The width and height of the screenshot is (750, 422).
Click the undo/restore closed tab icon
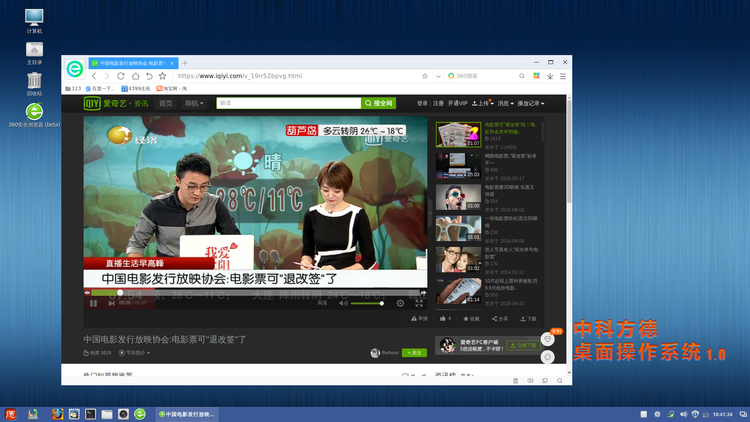click(x=149, y=76)
